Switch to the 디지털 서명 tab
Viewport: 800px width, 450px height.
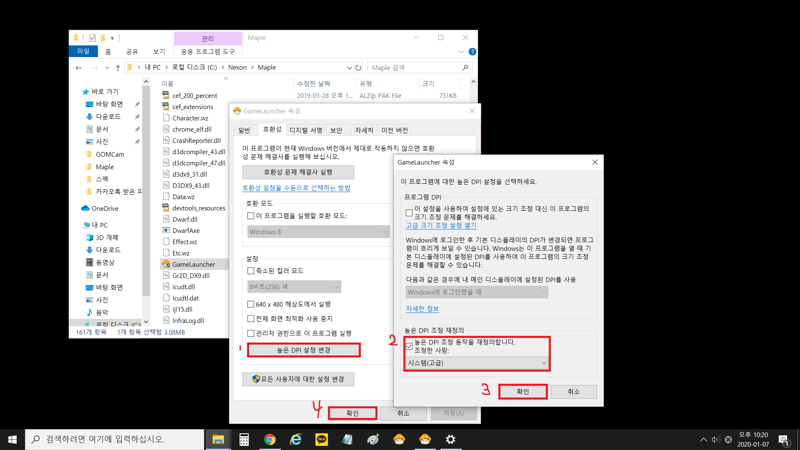coord(306,131)
